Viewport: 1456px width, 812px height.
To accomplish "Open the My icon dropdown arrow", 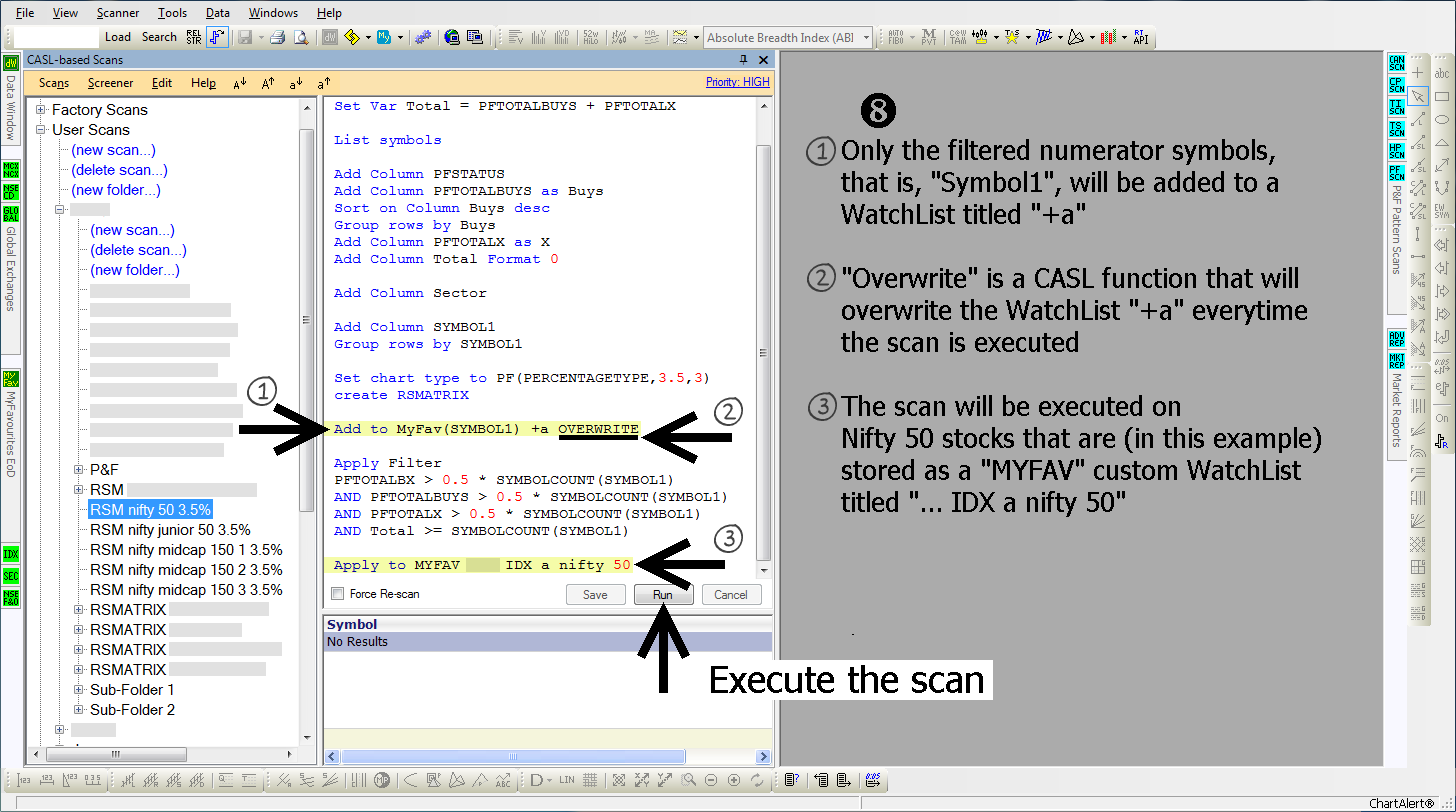I will (401, 37).
